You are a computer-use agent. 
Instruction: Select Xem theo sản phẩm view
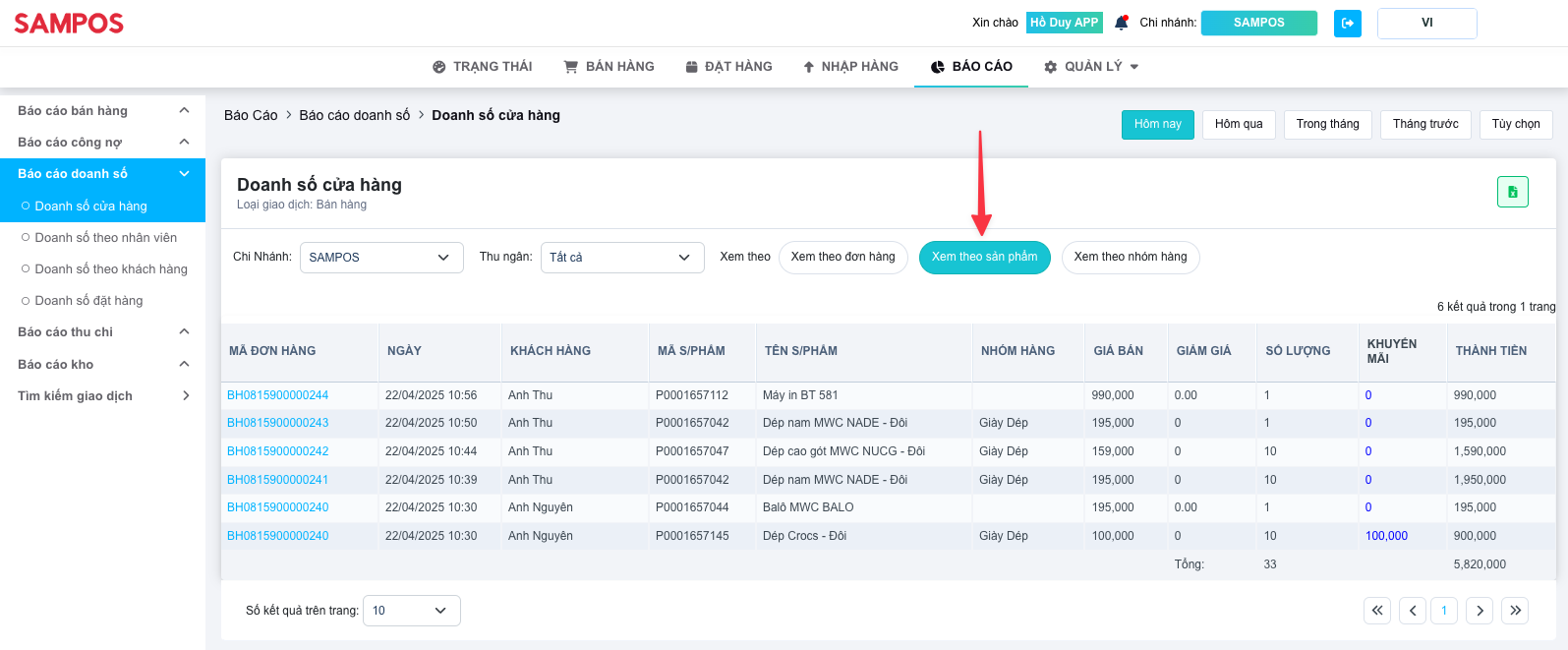click(984, 258)
